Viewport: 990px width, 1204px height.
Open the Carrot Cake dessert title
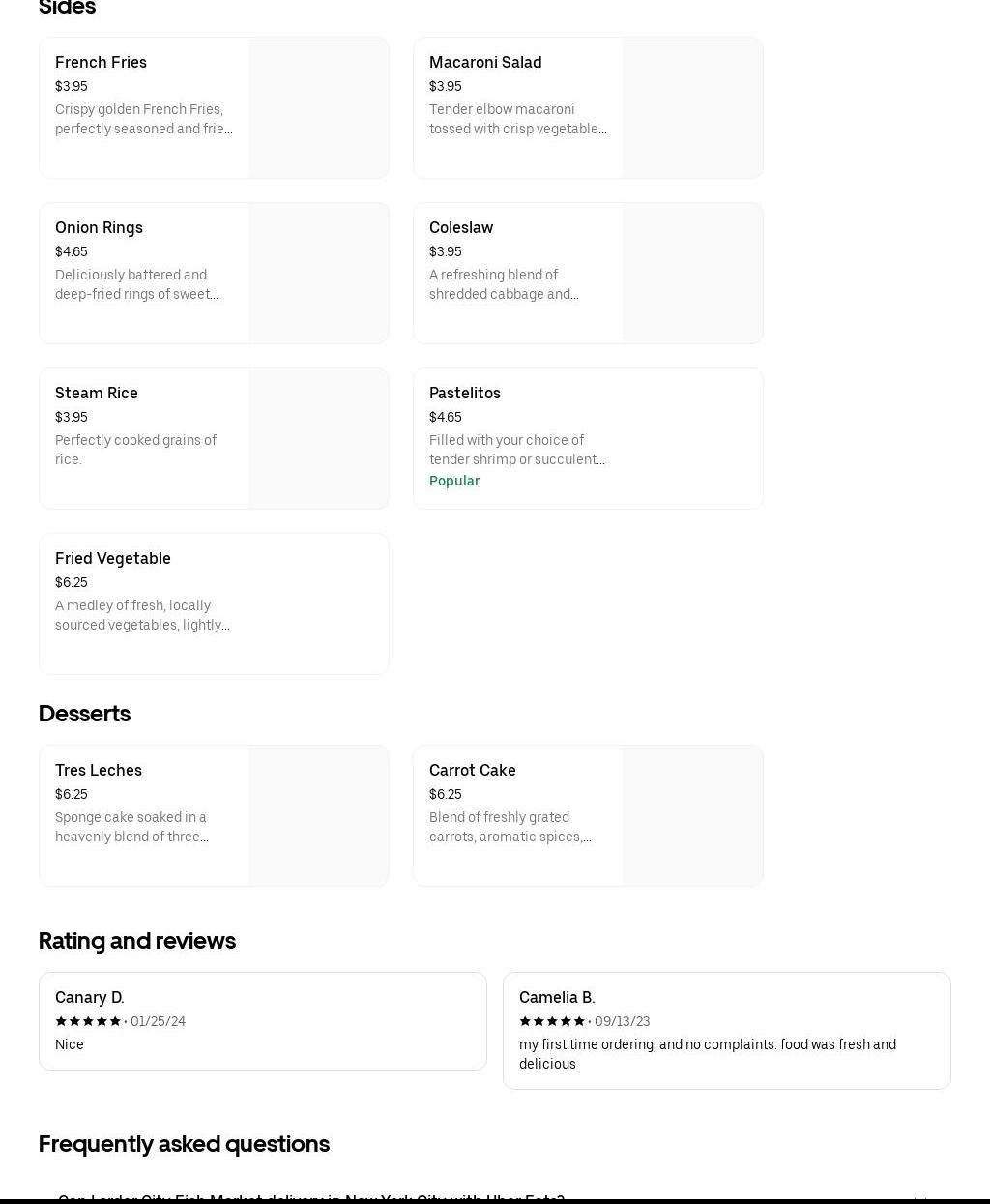473,770
